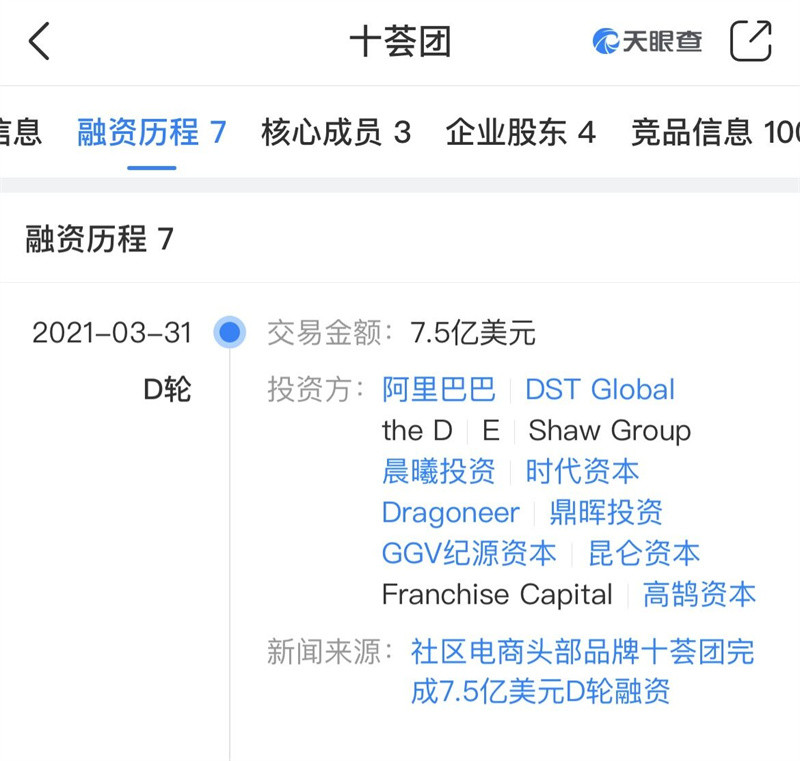Open investor link 阿里巴巴
The width and height of the screenshot is (800, 761).
pyautogui.click(x=438, y=390)
